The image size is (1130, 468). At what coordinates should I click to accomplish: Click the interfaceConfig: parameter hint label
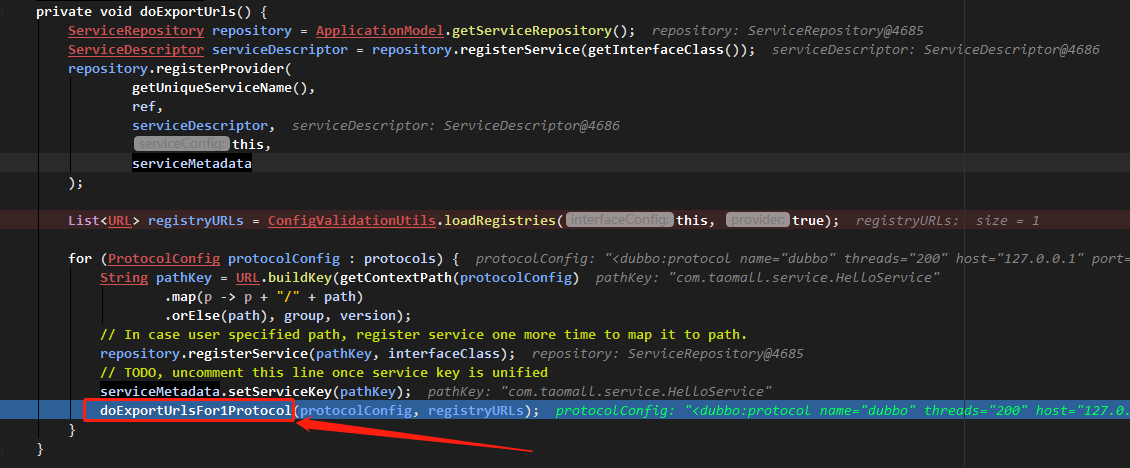[x=620, y=221]
